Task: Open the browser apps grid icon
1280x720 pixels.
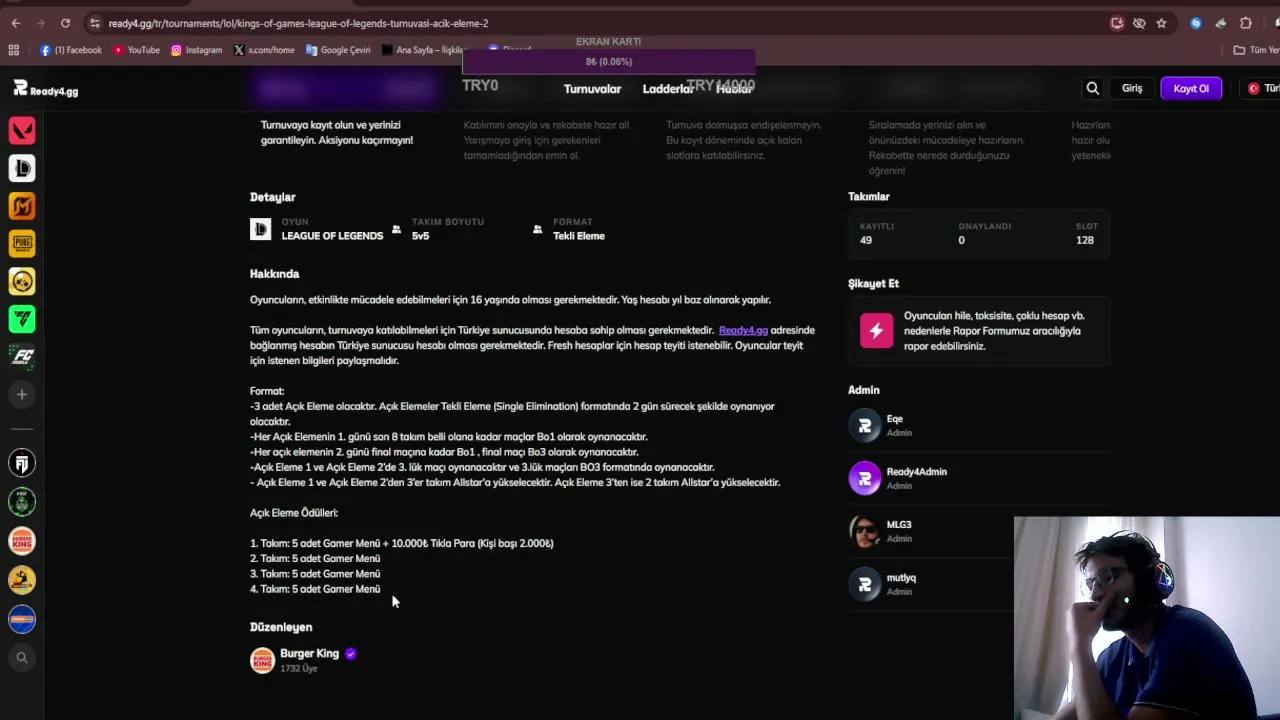Action: pos(14,50)
